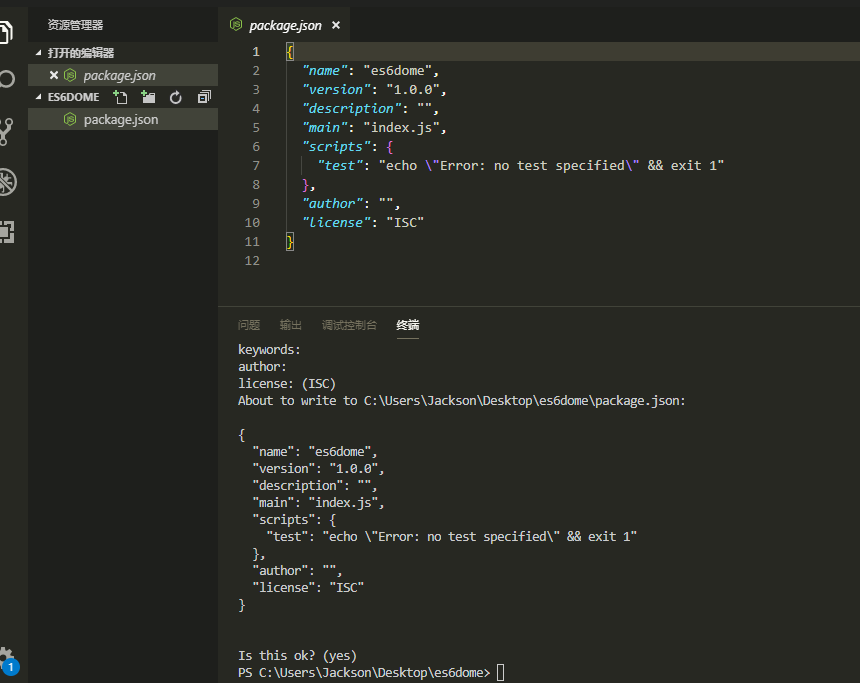The width and height of the screenshot is (860, 683).
Task: Click the New File icon in ES6DOME
Action: [120, 98]
